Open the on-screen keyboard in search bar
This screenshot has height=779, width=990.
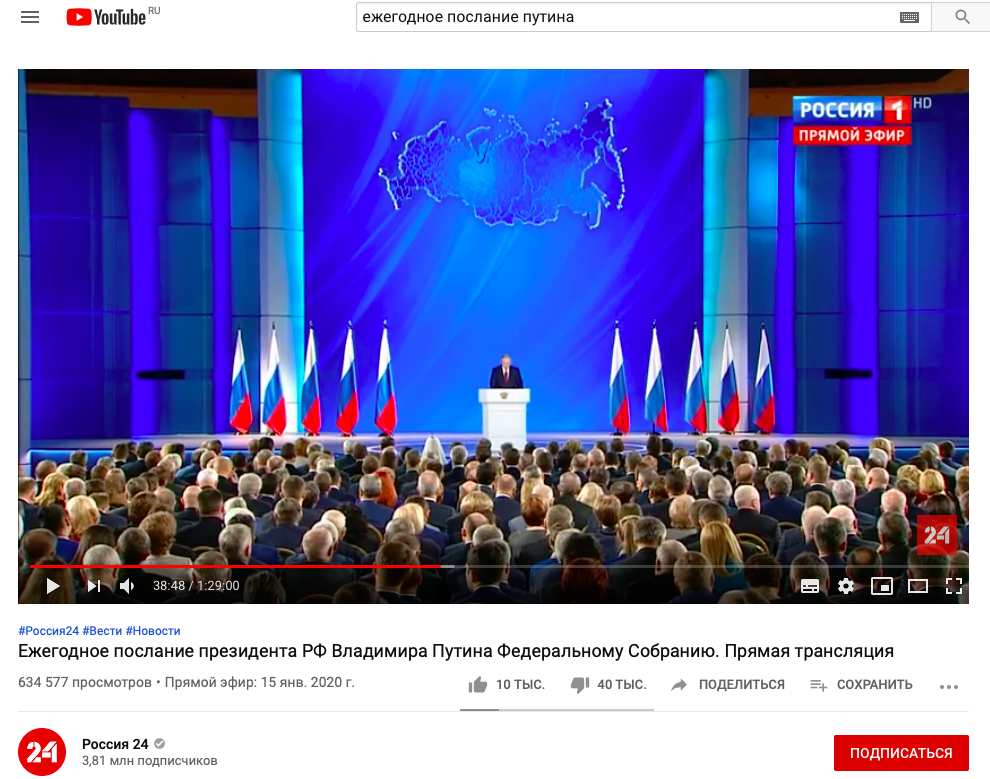[909, 17]
